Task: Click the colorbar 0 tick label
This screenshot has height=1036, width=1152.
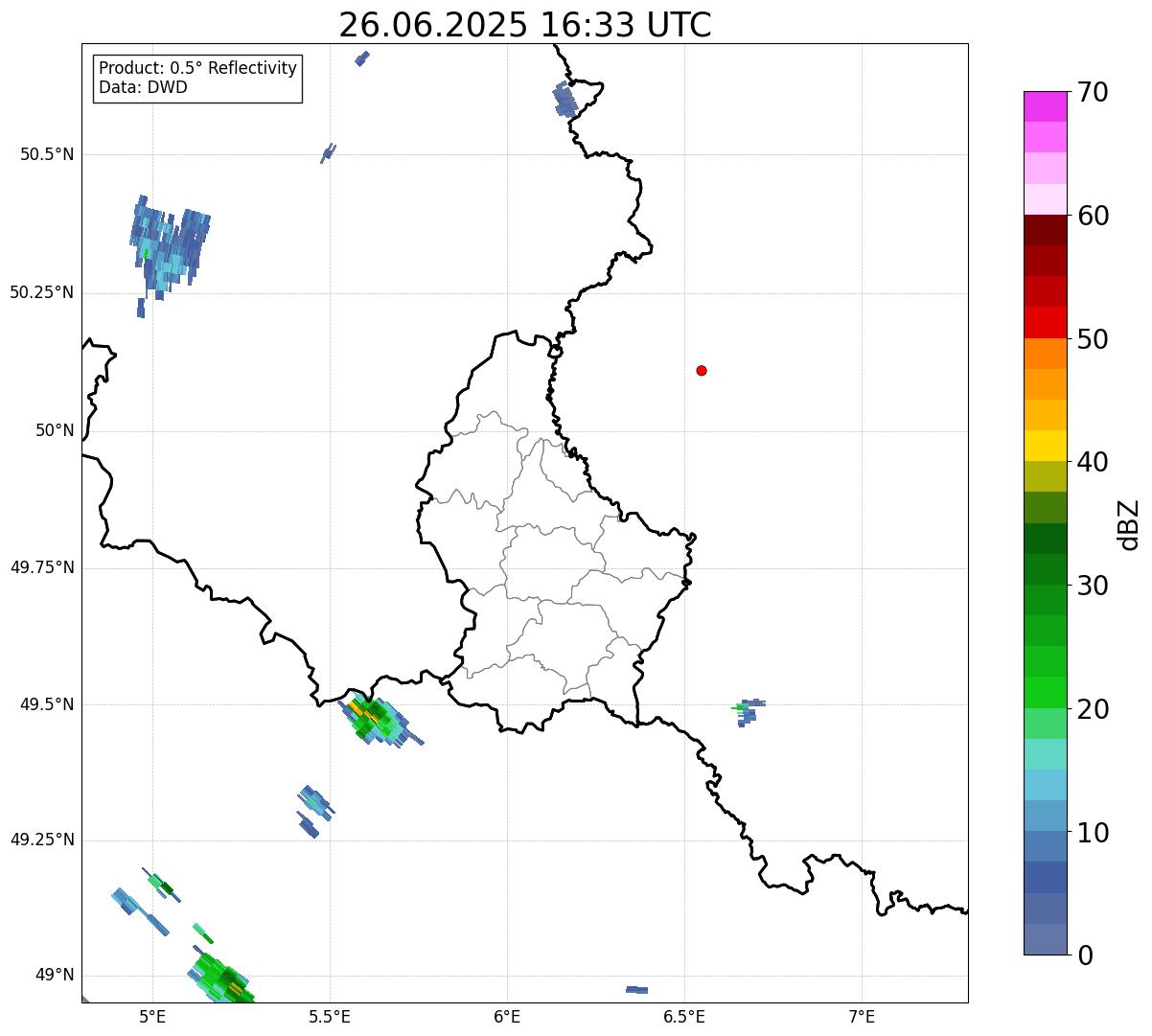Action: [1085, 955]
